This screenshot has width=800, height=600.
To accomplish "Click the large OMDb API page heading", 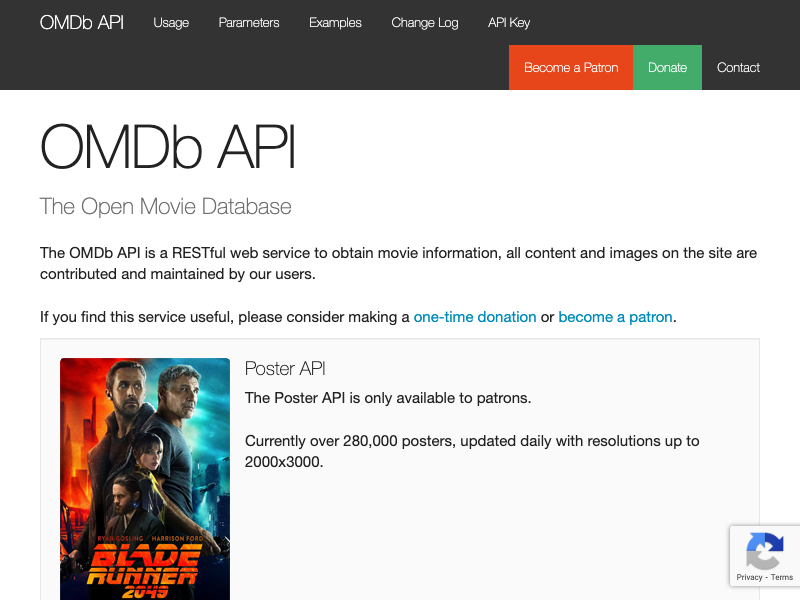I will [168, 147].
